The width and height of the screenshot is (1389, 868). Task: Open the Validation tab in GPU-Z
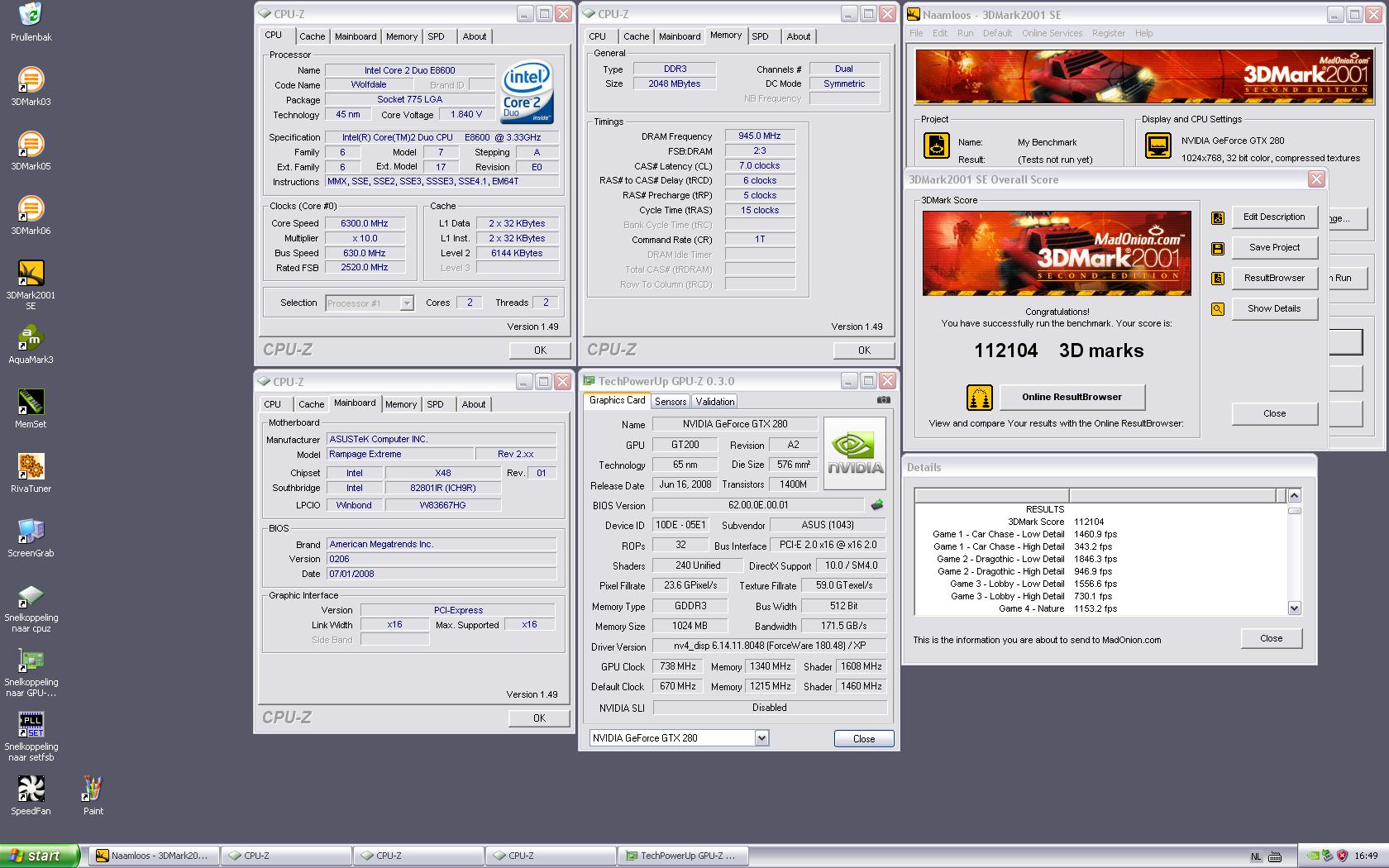[714, 401]
